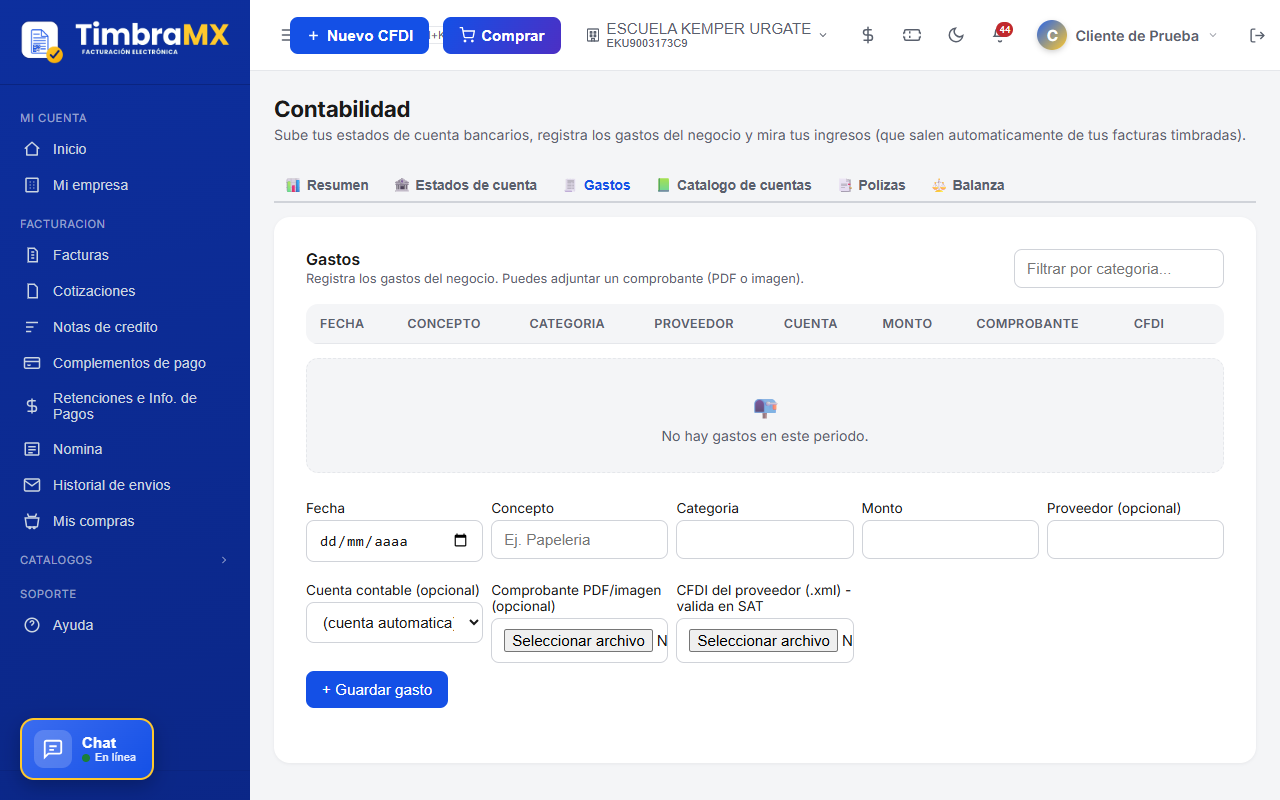
Task: Open the Chat en línea widget
Action: click(87, 749)
